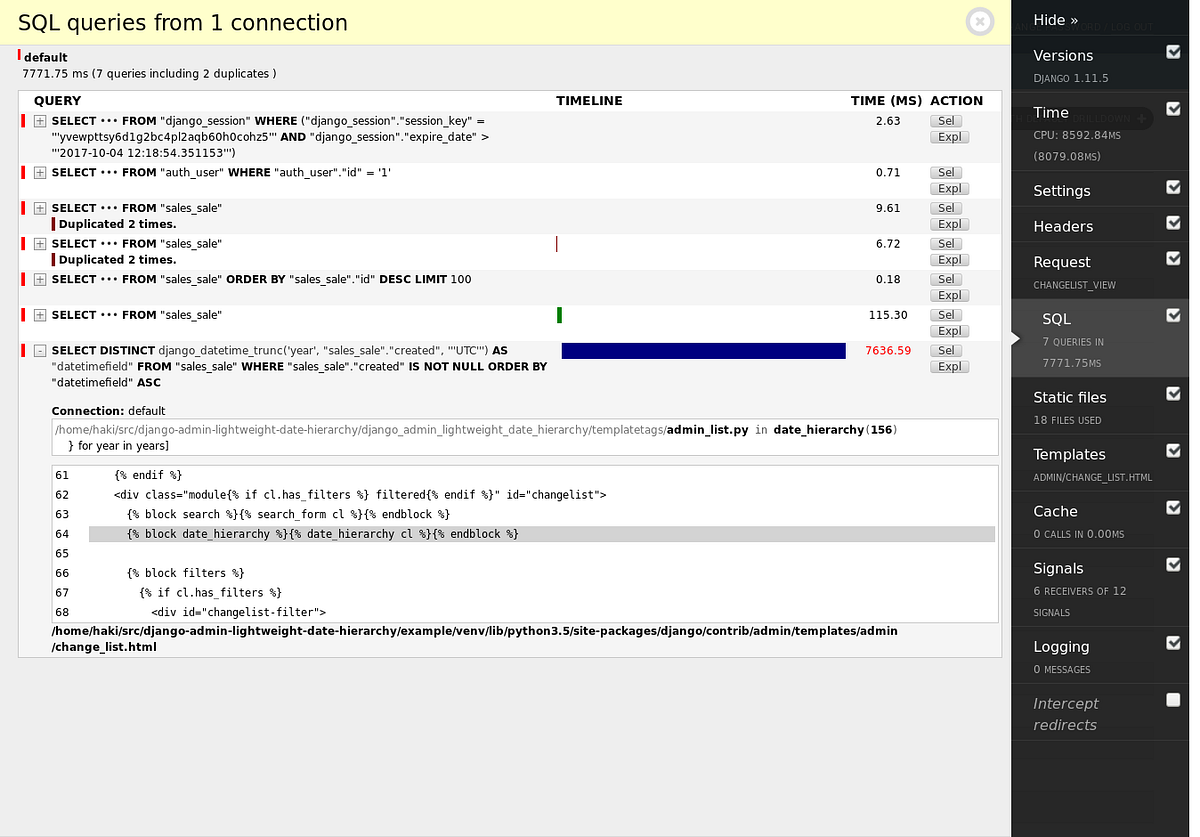Select the highlighted date_hierarchy code line

320,533
